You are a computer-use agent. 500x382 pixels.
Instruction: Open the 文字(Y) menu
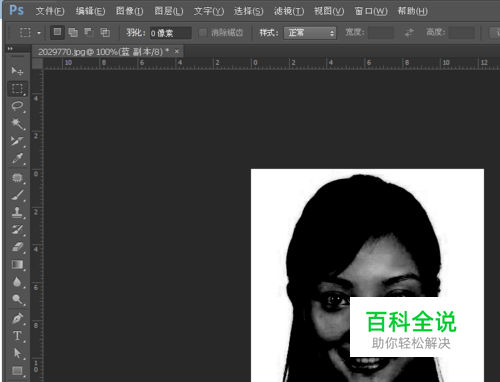point(209,11)
